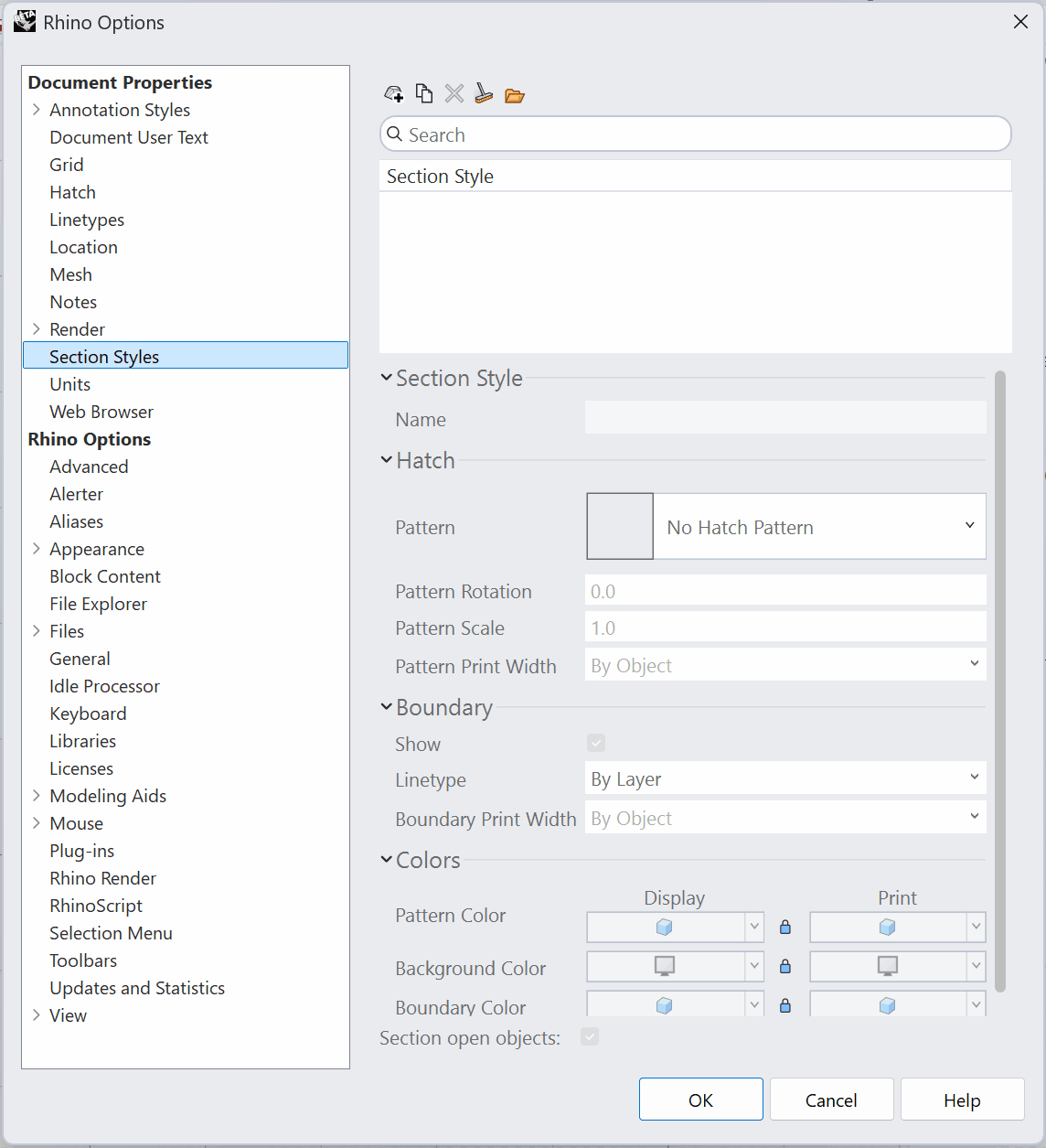Viewport: 1046px width, 1148px height.
Task: Select the Web Browser page
Action: click(101, 412)
